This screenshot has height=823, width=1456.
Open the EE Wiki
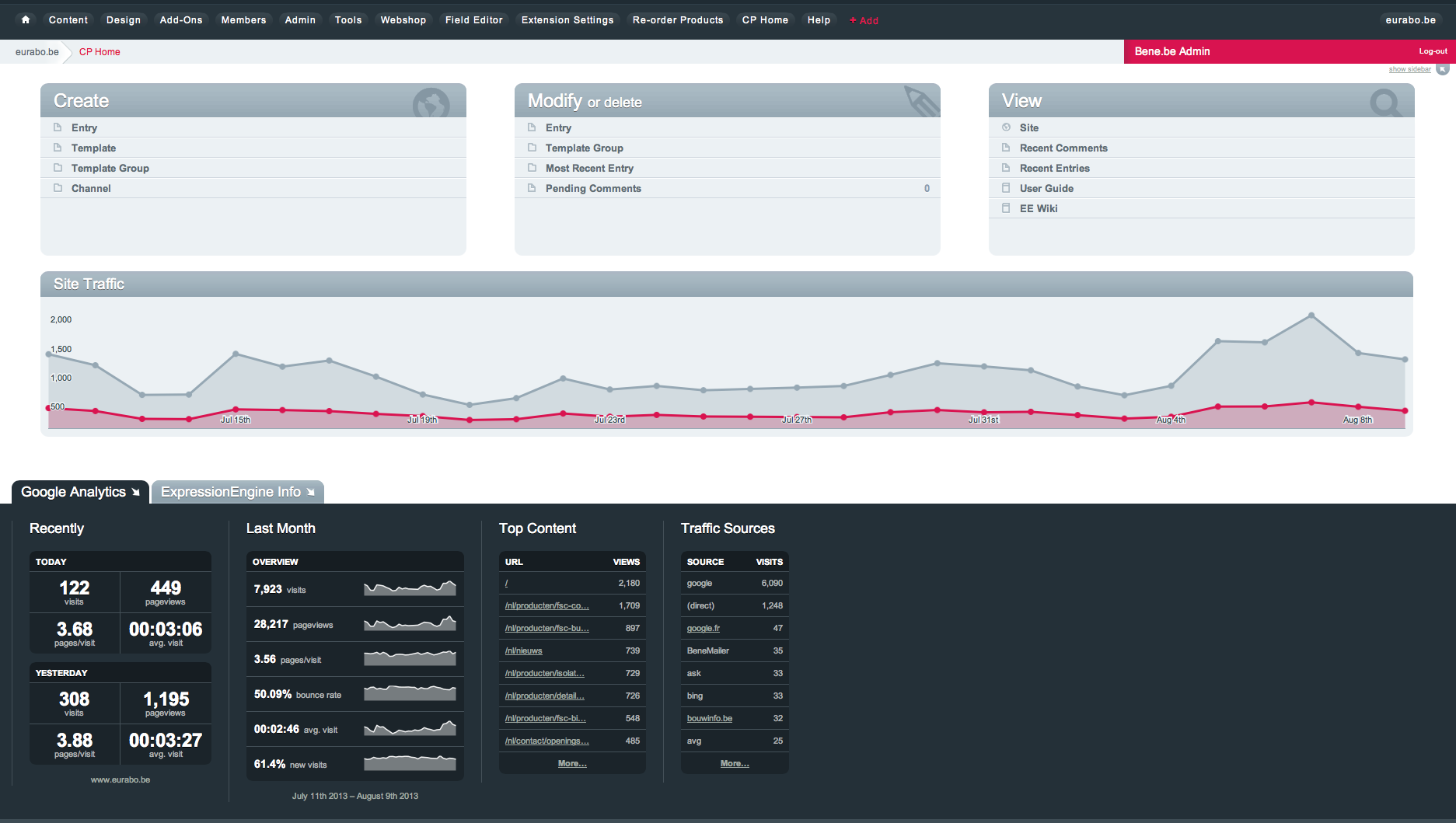pos(1039,208)
